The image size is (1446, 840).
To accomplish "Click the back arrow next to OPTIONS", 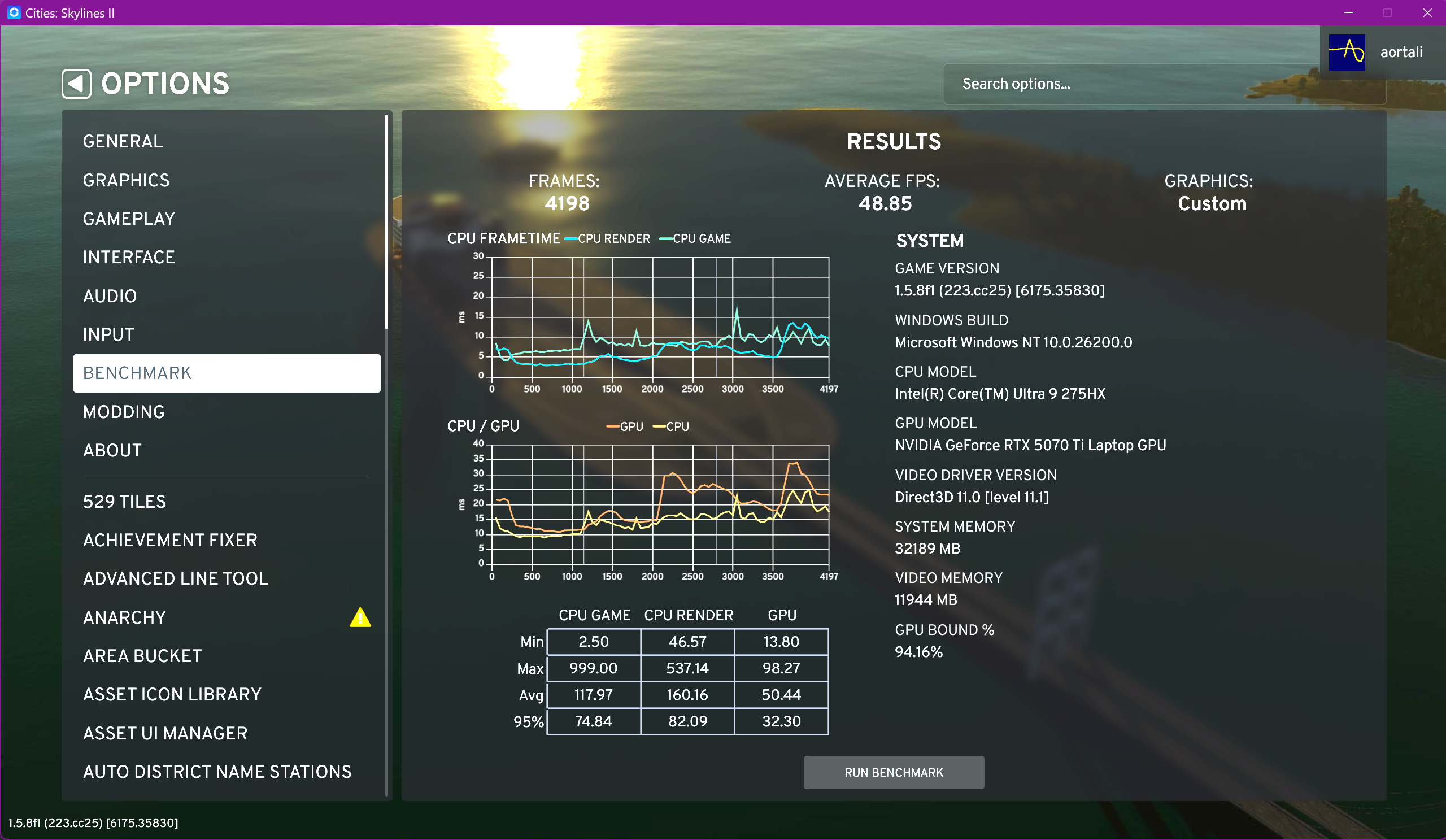I will tap(76, 84).
